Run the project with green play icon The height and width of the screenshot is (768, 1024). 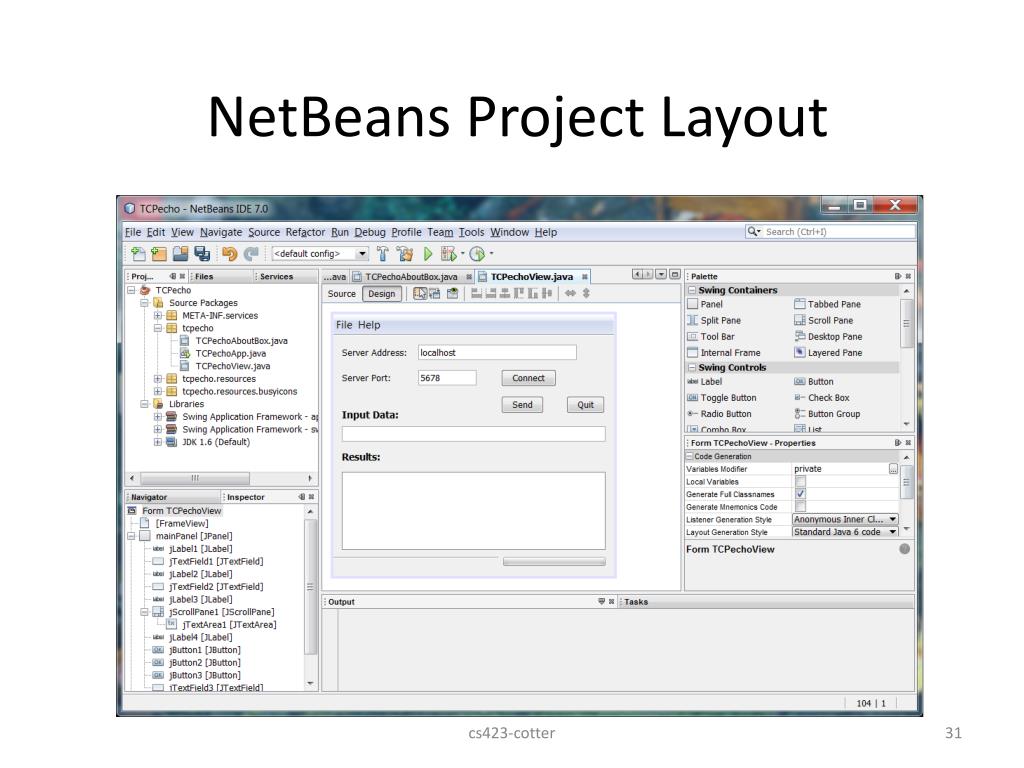point(428,254)
